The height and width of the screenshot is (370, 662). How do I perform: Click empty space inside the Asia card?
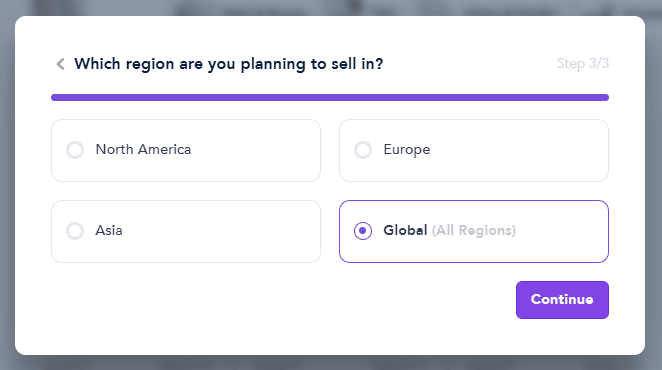(x=220, y=231)
